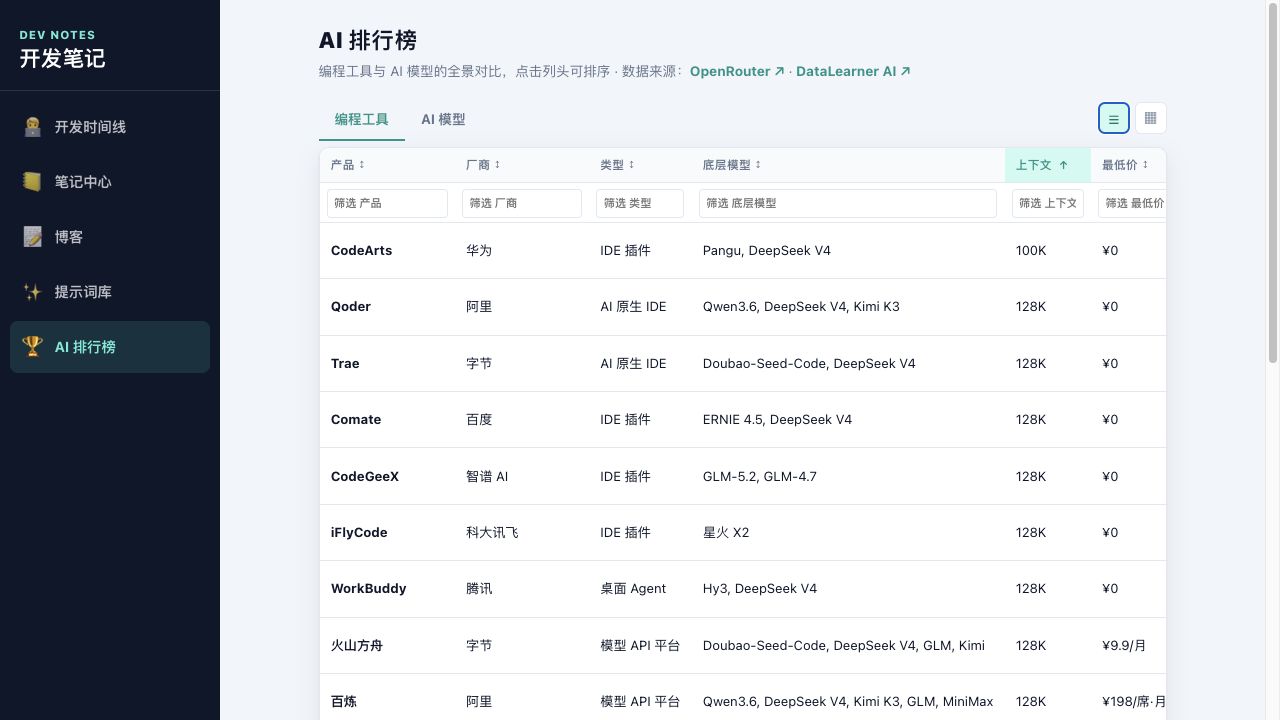Focus the 筛选 厂商 filter field

coord(522,203)
